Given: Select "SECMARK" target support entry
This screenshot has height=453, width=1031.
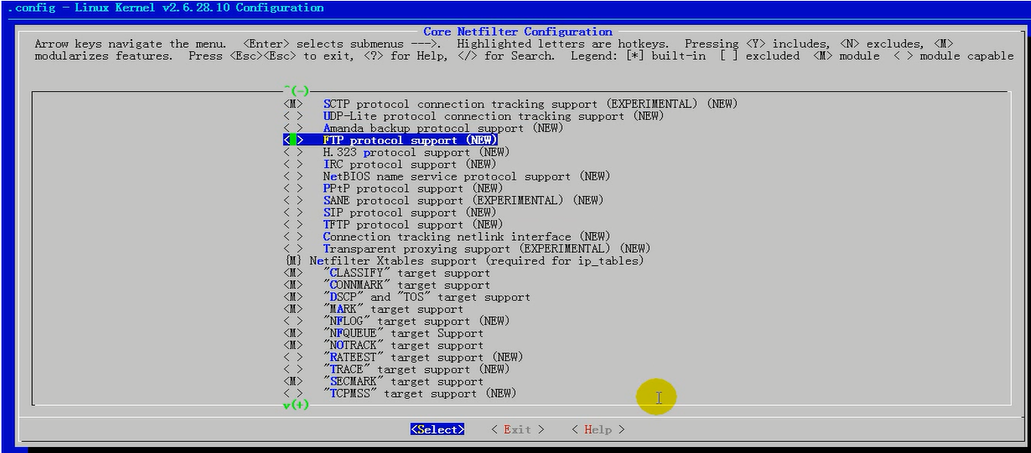Looking at the screenshot, I should (x=402, y=381).
